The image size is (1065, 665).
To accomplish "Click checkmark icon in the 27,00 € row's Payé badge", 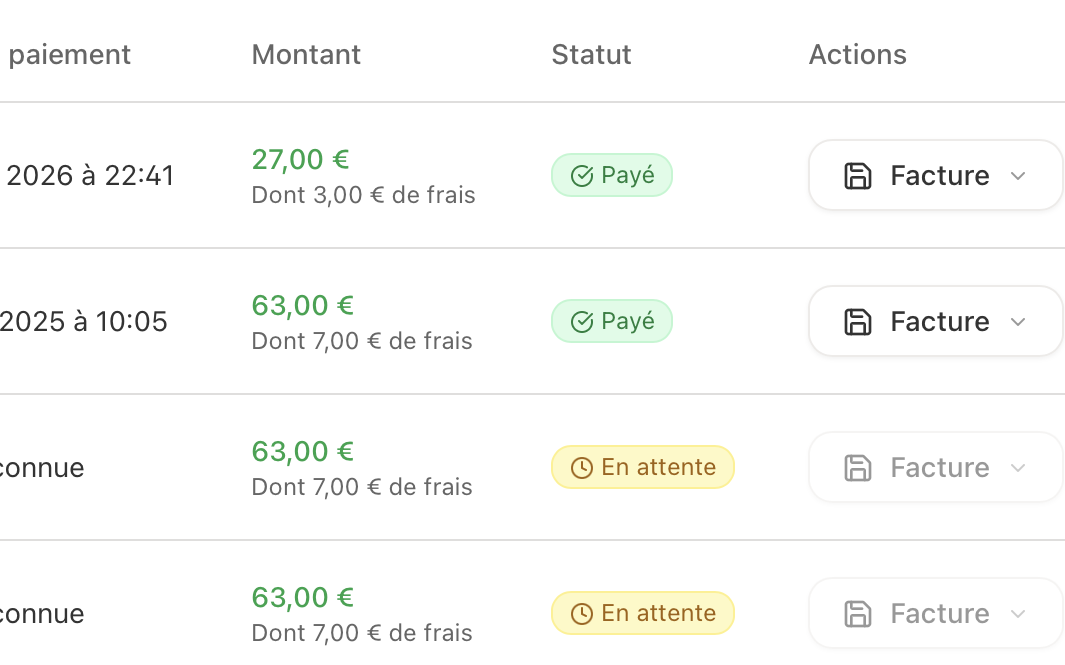I will click(582, 177).
